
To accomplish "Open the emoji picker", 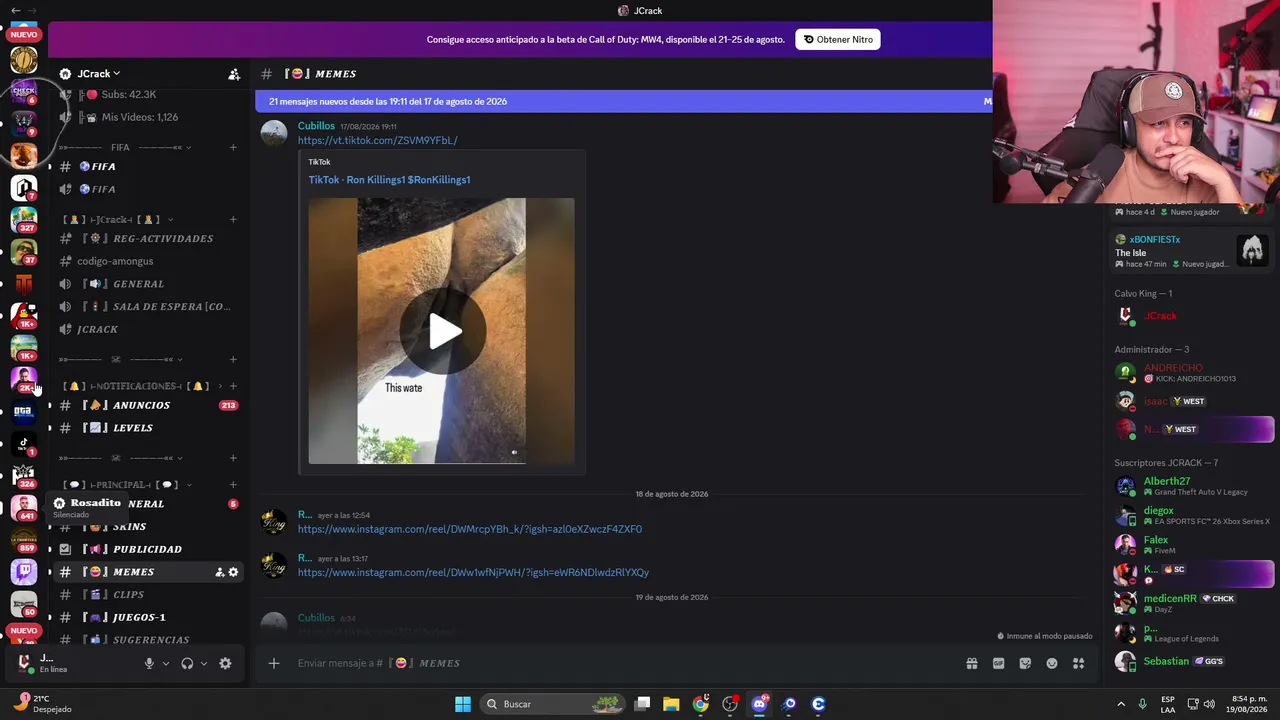I will point(1052,663).
